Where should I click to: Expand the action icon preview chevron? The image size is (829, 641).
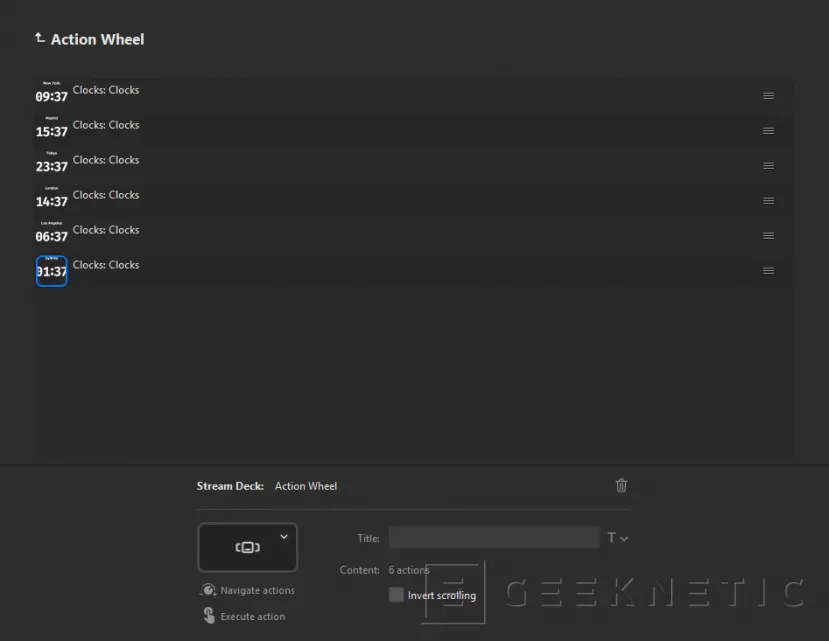coord(284,537)
